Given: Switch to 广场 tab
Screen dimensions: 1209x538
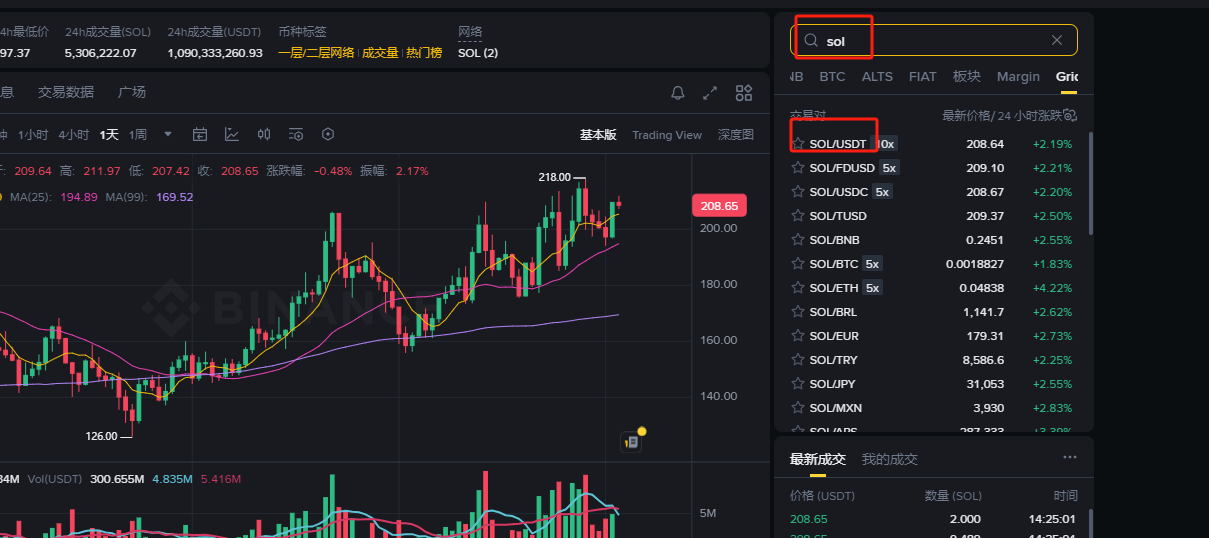Looking at the screenshot, I should 132,92.
